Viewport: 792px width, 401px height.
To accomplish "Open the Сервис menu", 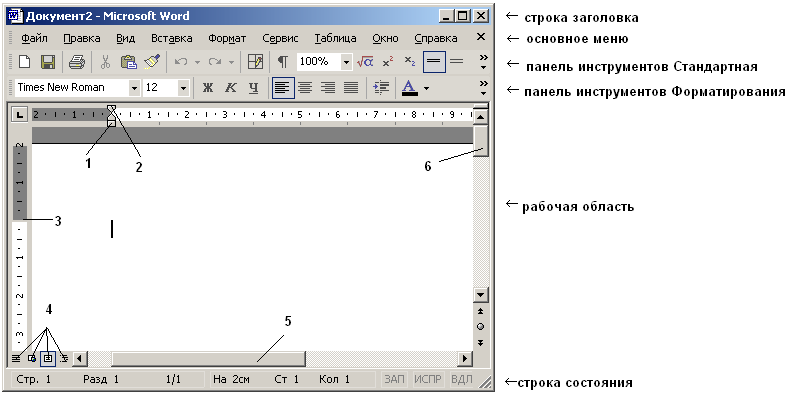I will point(280,38).
